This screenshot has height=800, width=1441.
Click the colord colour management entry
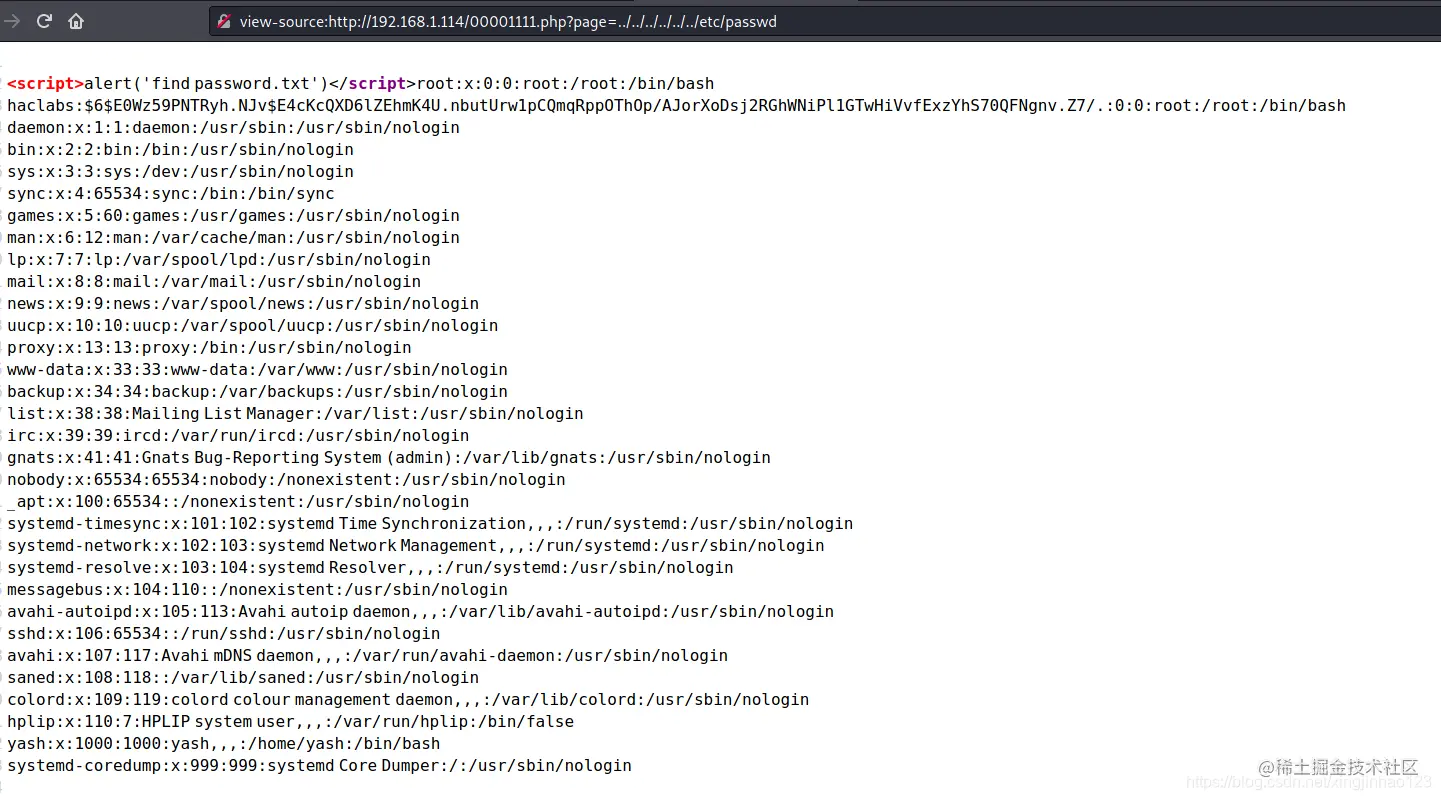pyautogui.click(x=408, y=699)
